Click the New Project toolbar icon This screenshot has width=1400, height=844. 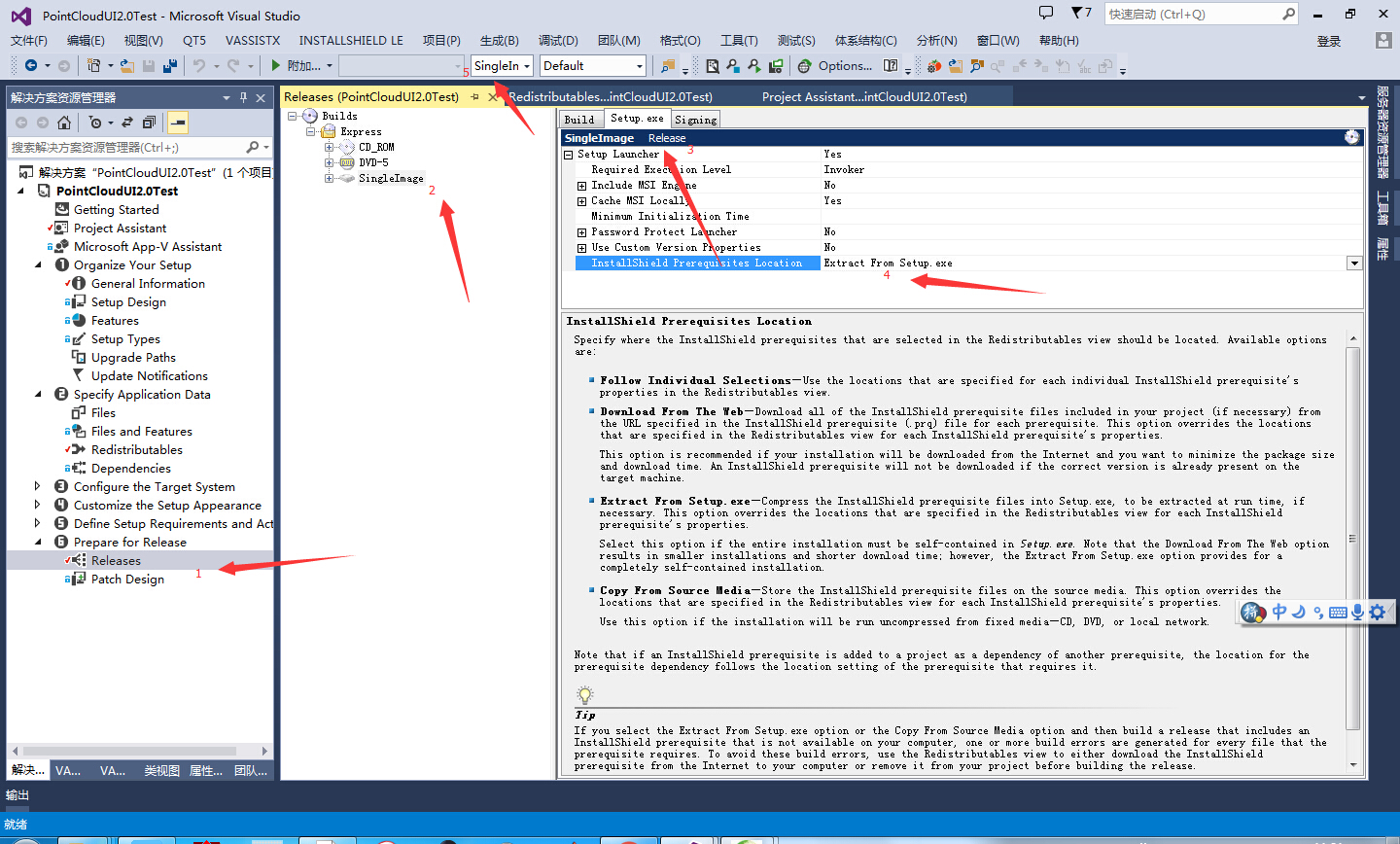click(93, 65)
